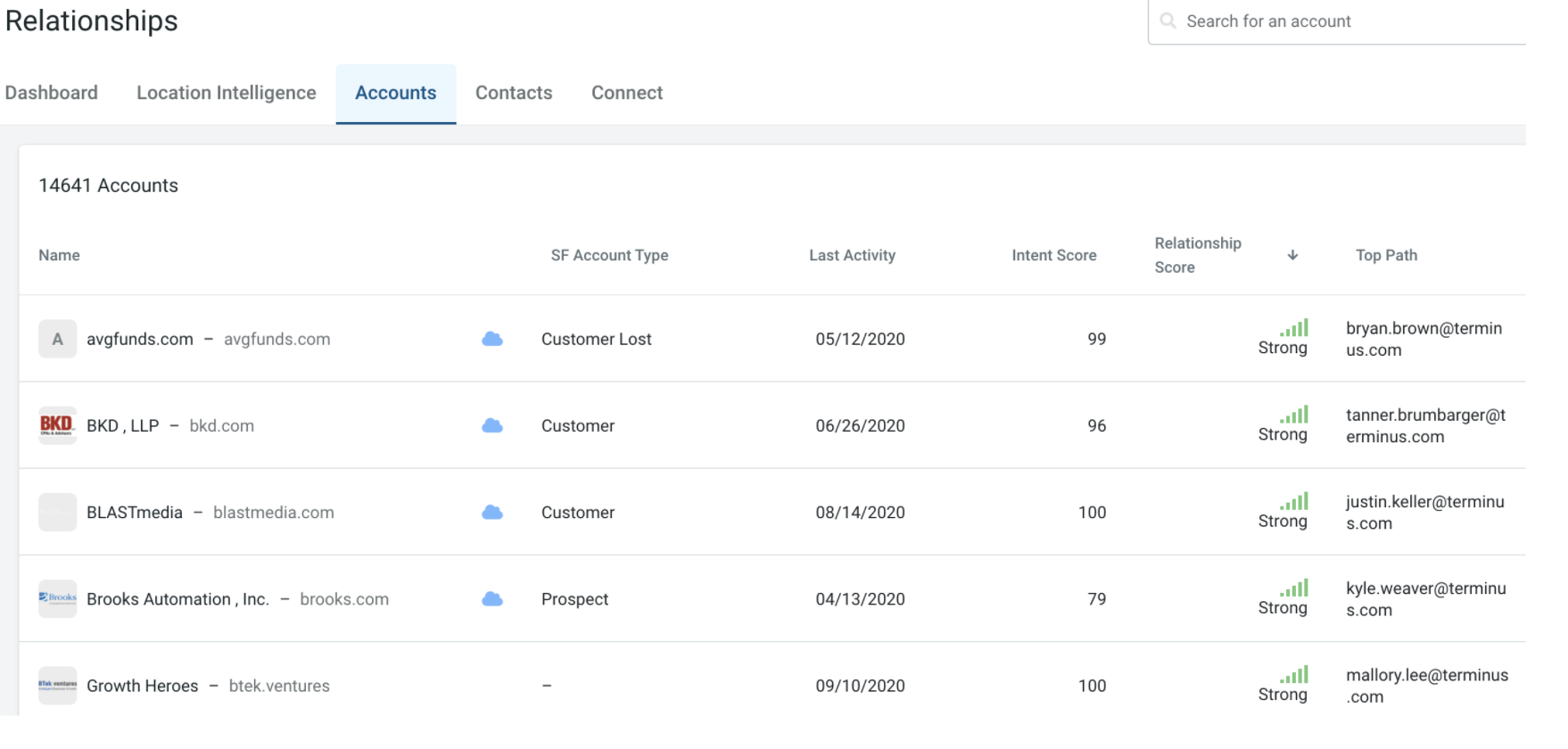The height and width of the screenshot is (749, 1568).
Task: Open the Brooks Automation, Inc. account
Action: tap(177, 598)
